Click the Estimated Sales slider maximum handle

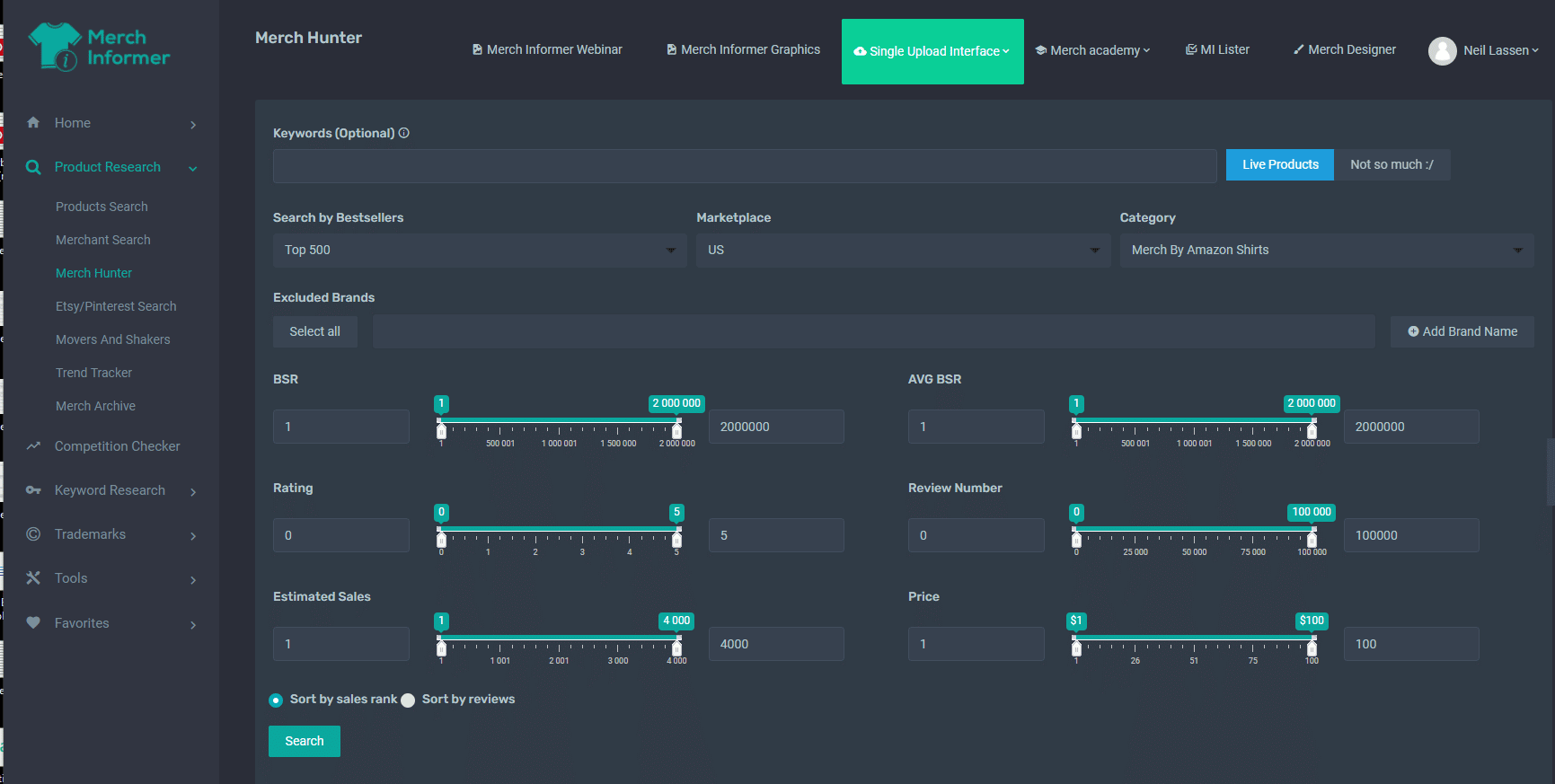677,647
